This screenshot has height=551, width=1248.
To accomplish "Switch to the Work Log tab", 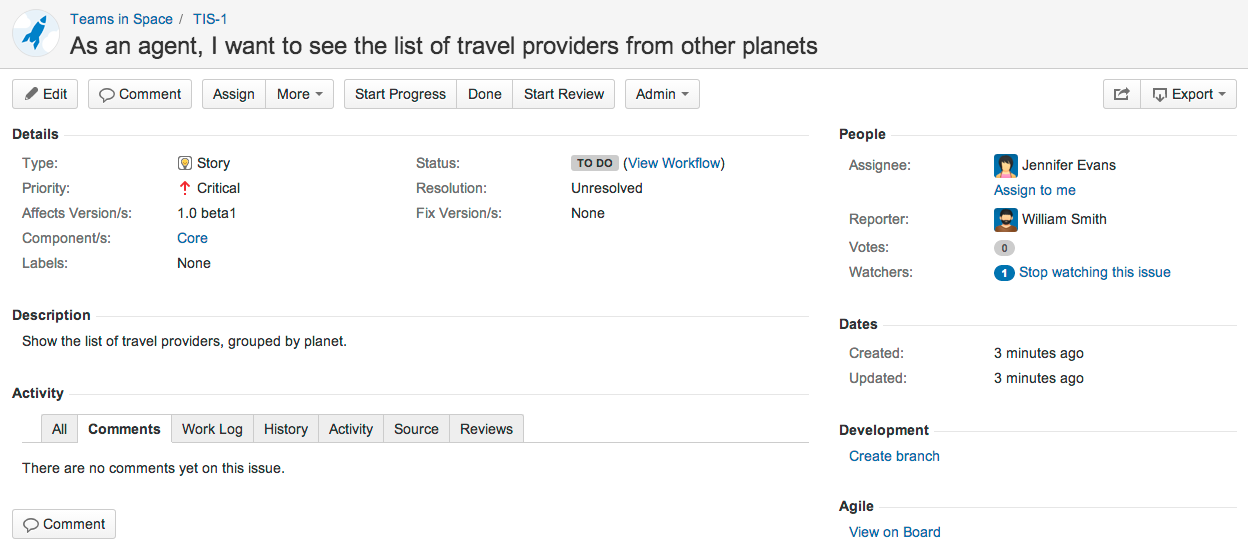I will 212,429.
